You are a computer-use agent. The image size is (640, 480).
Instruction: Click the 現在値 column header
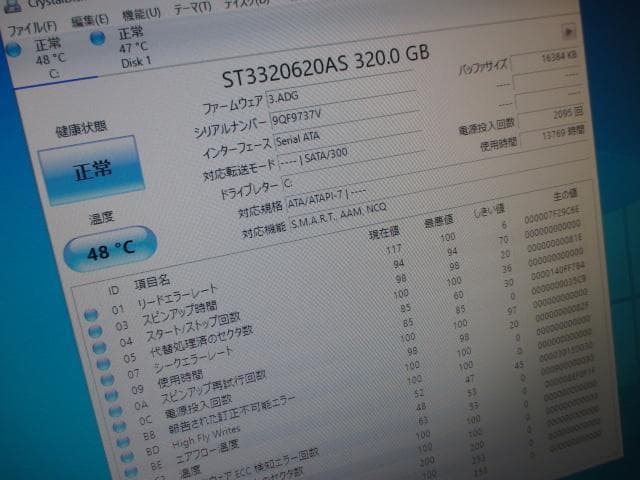384,233
